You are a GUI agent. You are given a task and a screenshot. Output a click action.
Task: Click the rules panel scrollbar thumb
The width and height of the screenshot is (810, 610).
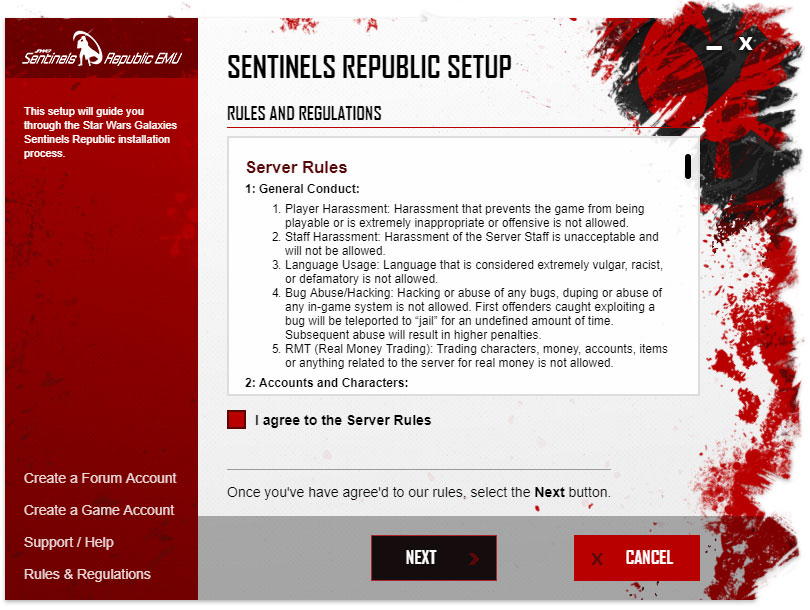coord(687,166)
